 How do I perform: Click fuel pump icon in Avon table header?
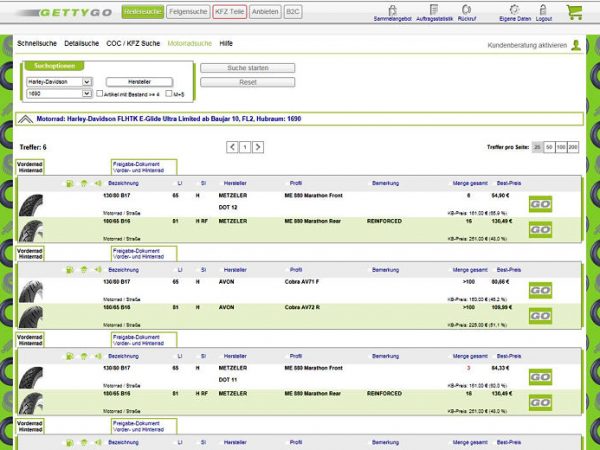click(x=70, y=270)
